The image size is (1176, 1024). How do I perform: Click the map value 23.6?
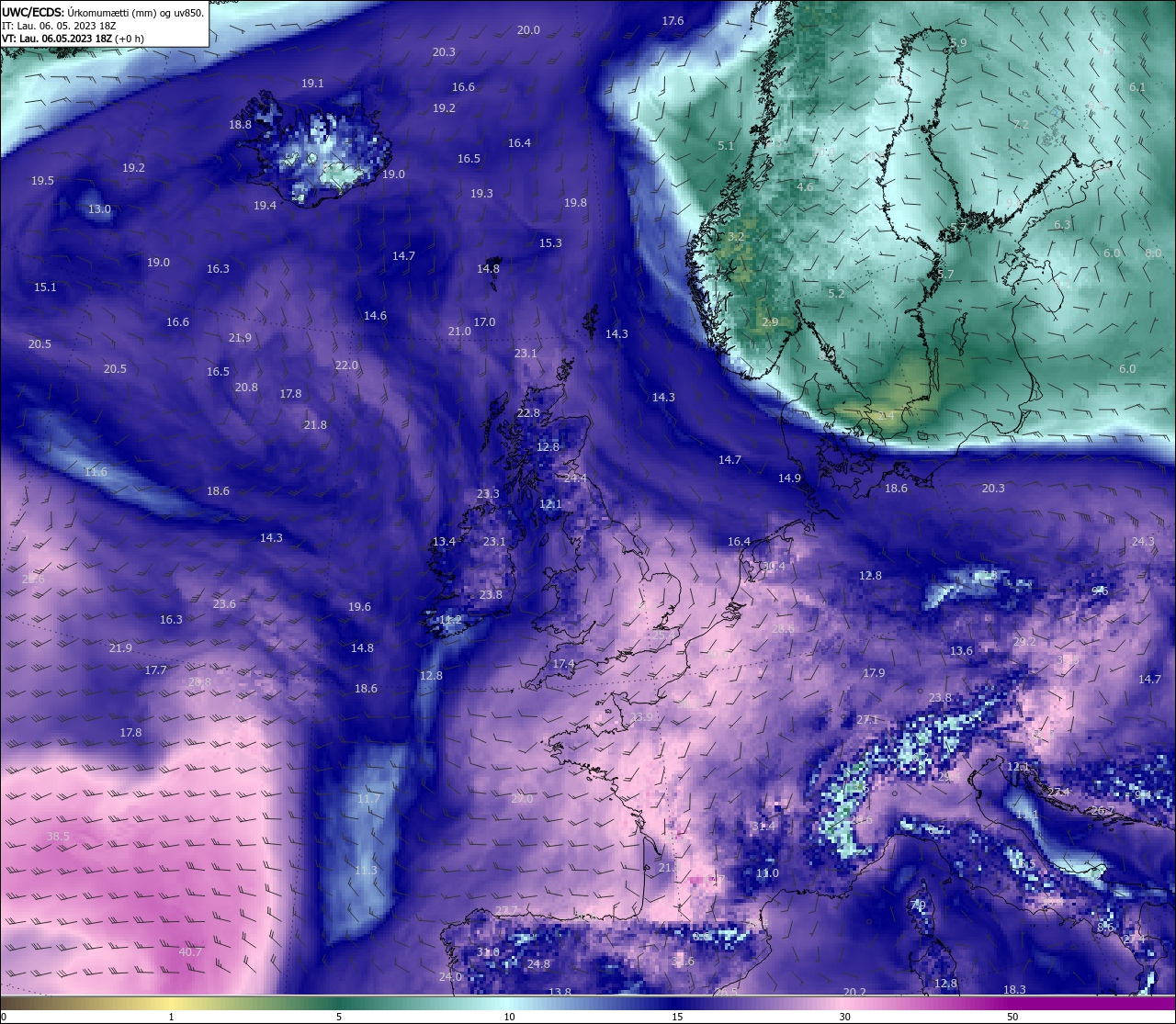[224, 604]
